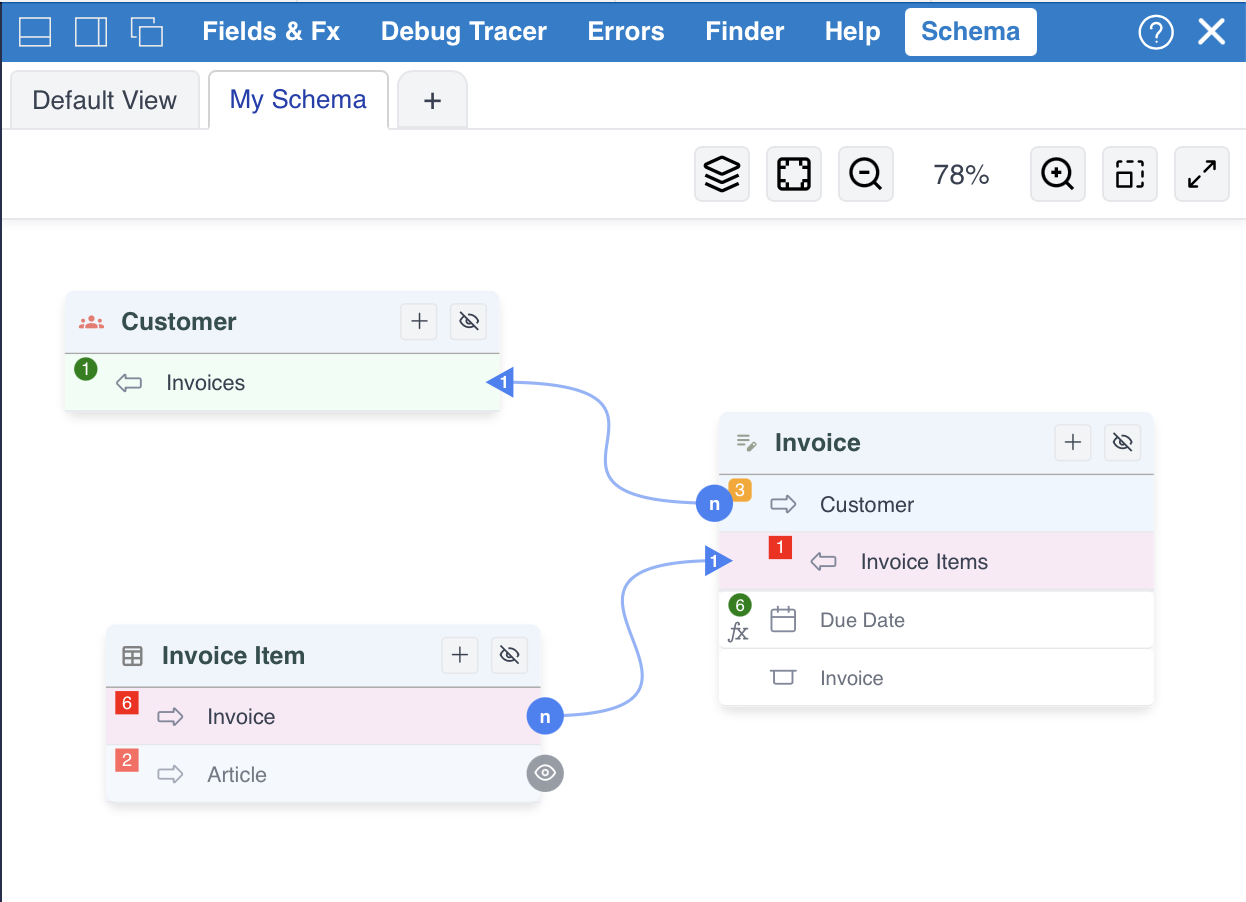Expand Invoice table with plus button
The height and width of the screenshot is (902, 1246).
click(x=1073, y=442)
